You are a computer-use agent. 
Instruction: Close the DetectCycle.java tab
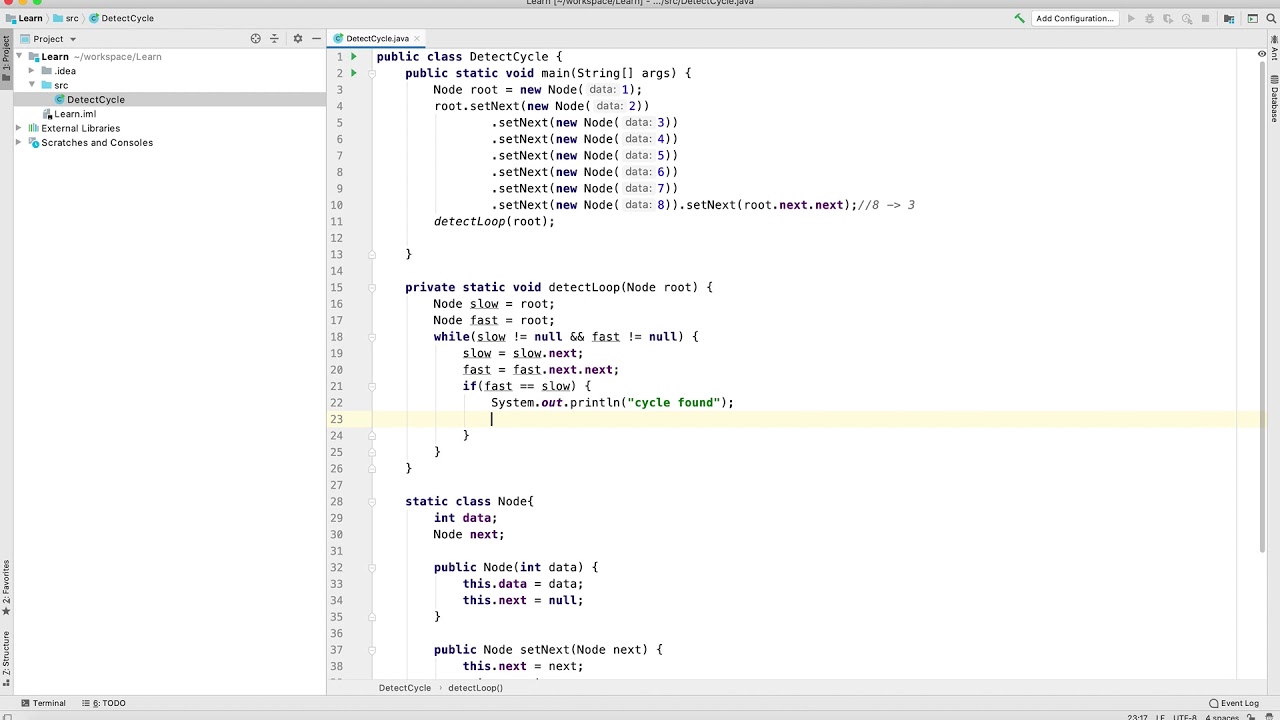click(417, 39)
